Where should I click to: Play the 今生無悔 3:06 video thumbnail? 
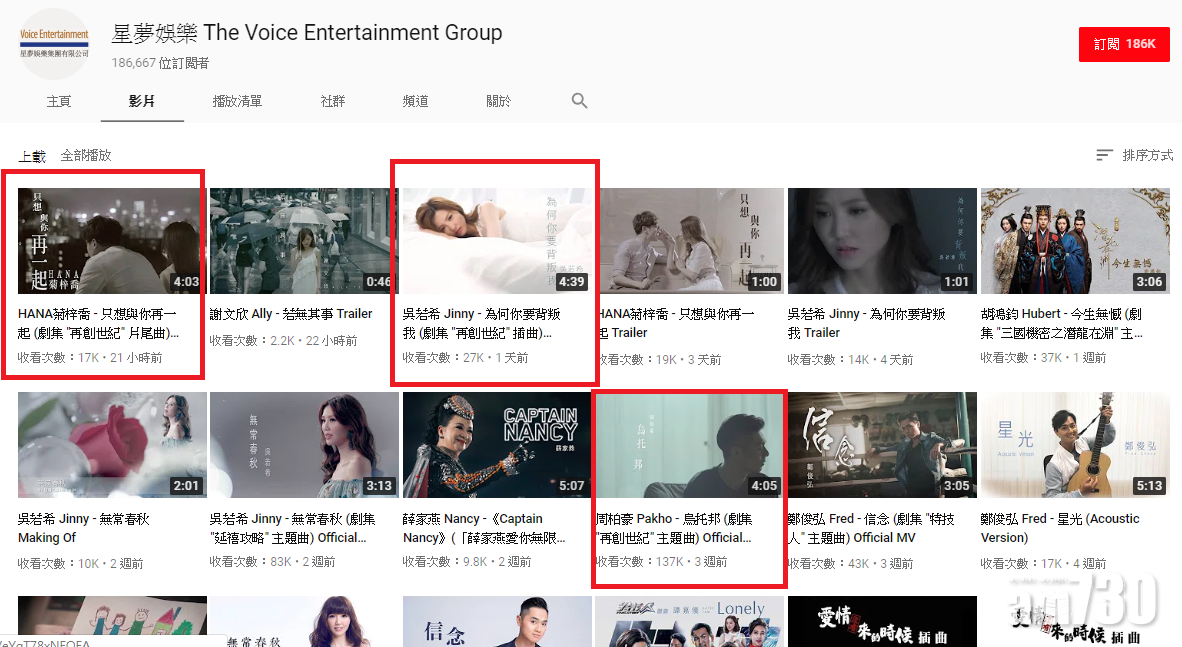1074,241
